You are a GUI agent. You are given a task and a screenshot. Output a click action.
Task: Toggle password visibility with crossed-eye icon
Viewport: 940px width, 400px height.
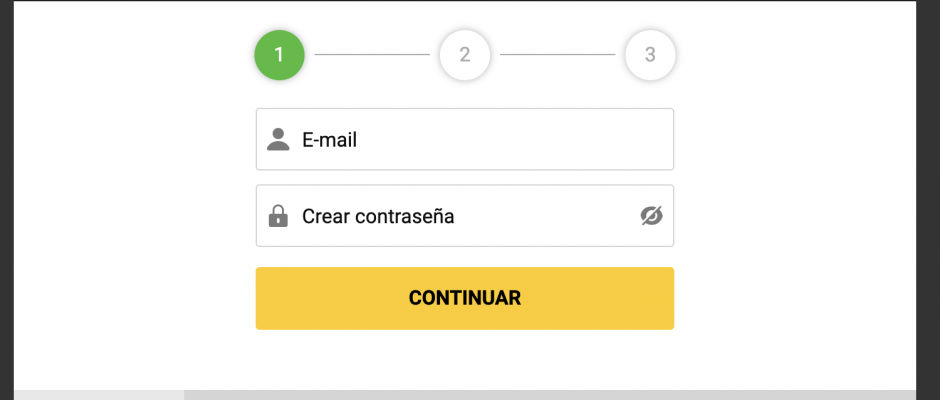click(x=652, y=215)
